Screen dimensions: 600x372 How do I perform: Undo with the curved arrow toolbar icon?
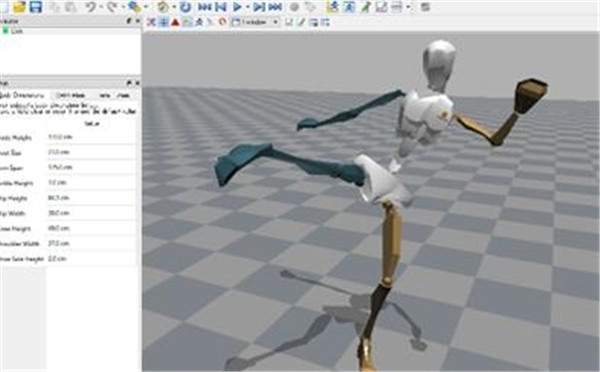point(91,7)
